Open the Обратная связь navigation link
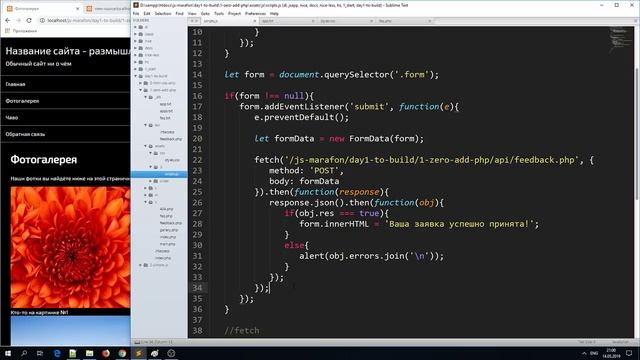 [25, 134]
